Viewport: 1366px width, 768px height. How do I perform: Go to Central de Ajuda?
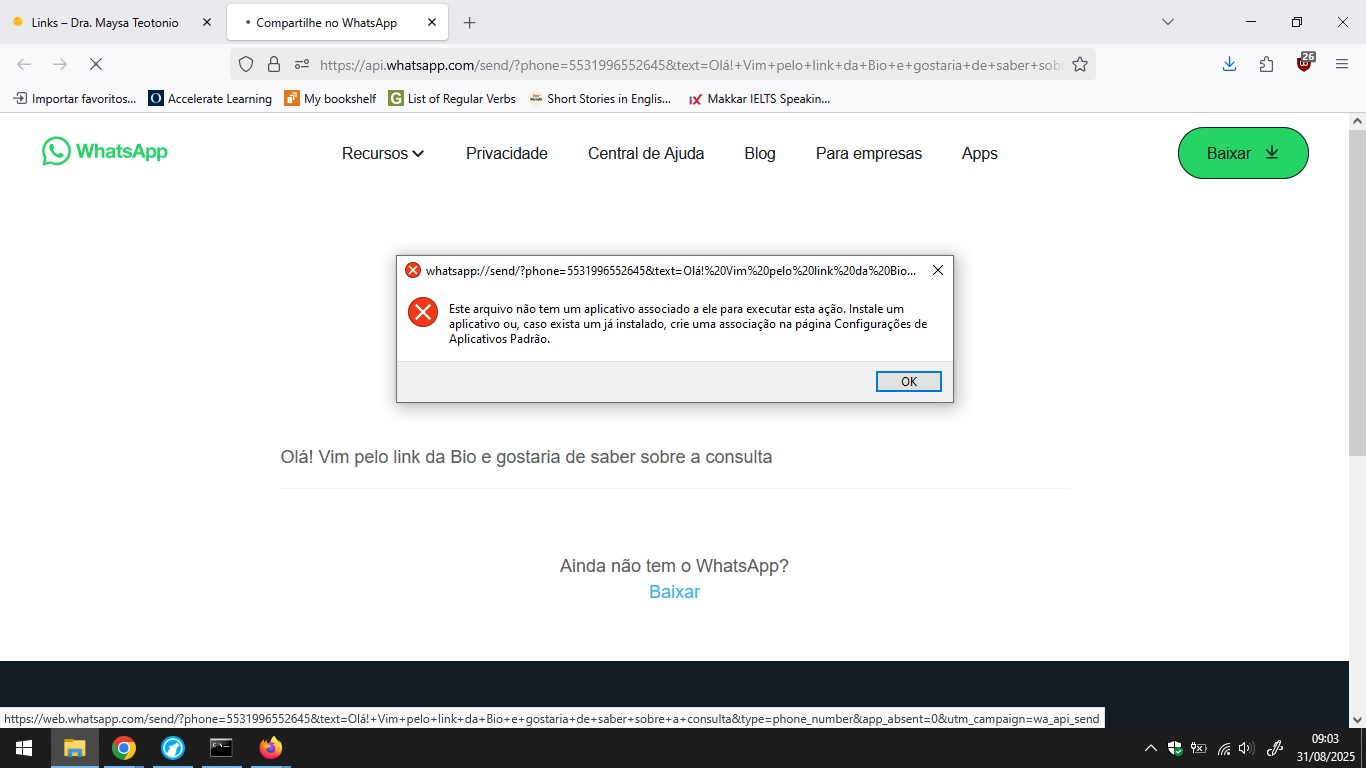click(x=646, y=153)
